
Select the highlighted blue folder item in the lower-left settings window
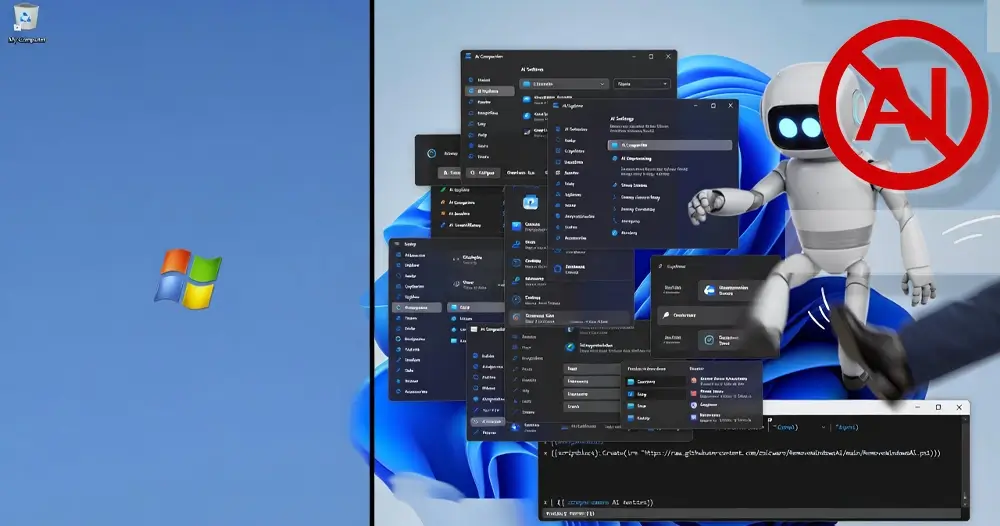[x=476, y=307]
